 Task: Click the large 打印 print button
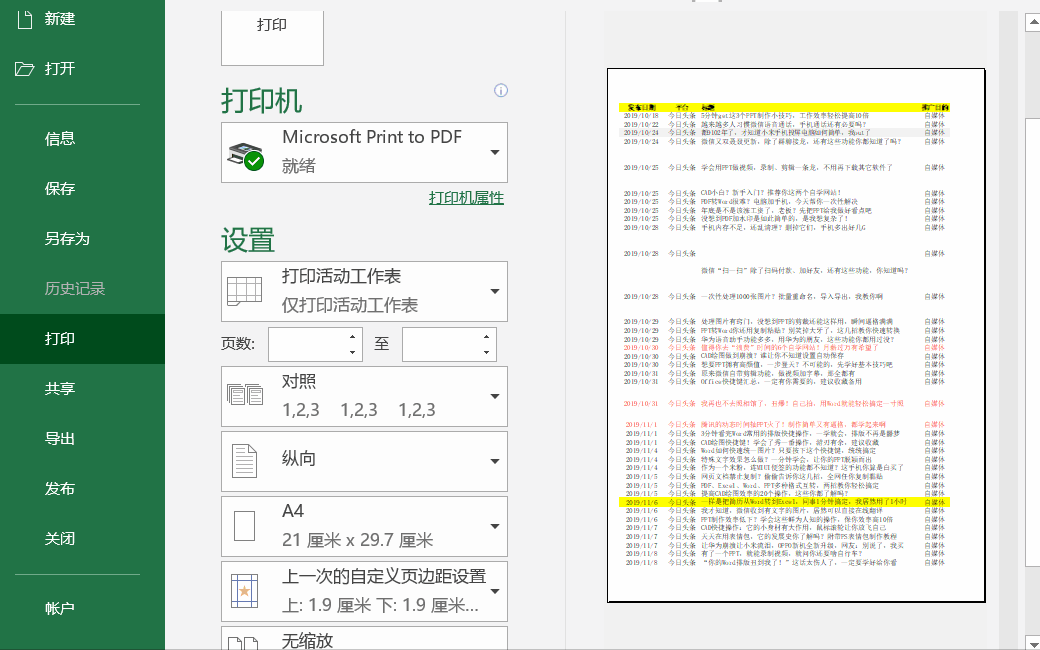[x=272, y=37]
